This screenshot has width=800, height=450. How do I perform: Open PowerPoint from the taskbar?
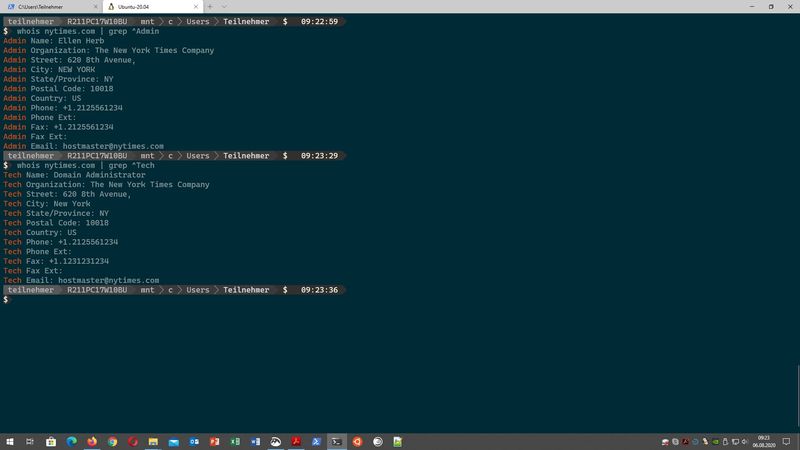214,442
